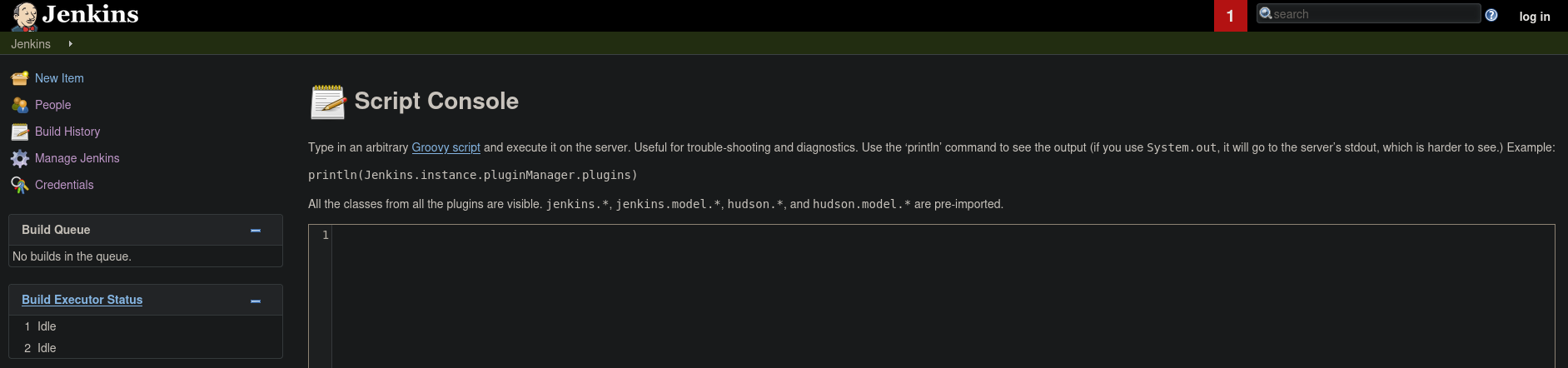Collapse the Build Executor Status panel
Image resolution: width=1568 pixels, height=368 pixels.
coord(256,301)
